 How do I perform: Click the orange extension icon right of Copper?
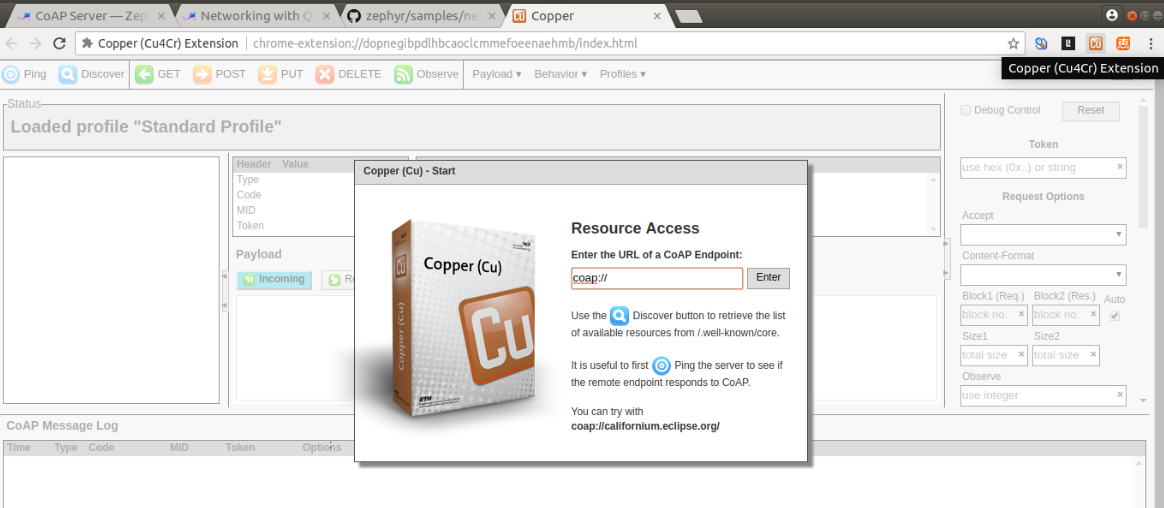1123,44
